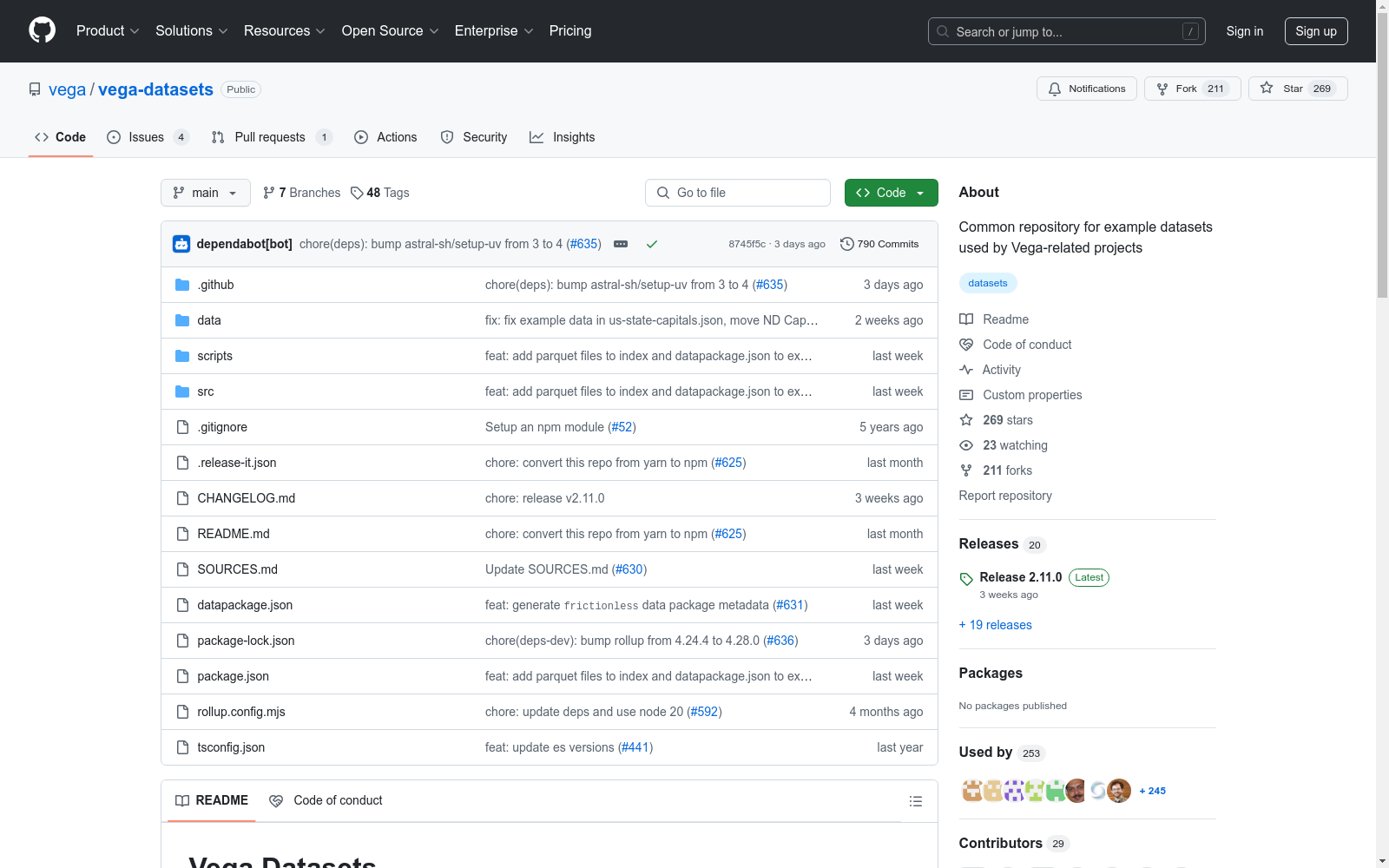Screen dimensions: 1389x868
Task: Click the datasets topic tag
Action: pyautogui.click(x=988, y=283)
